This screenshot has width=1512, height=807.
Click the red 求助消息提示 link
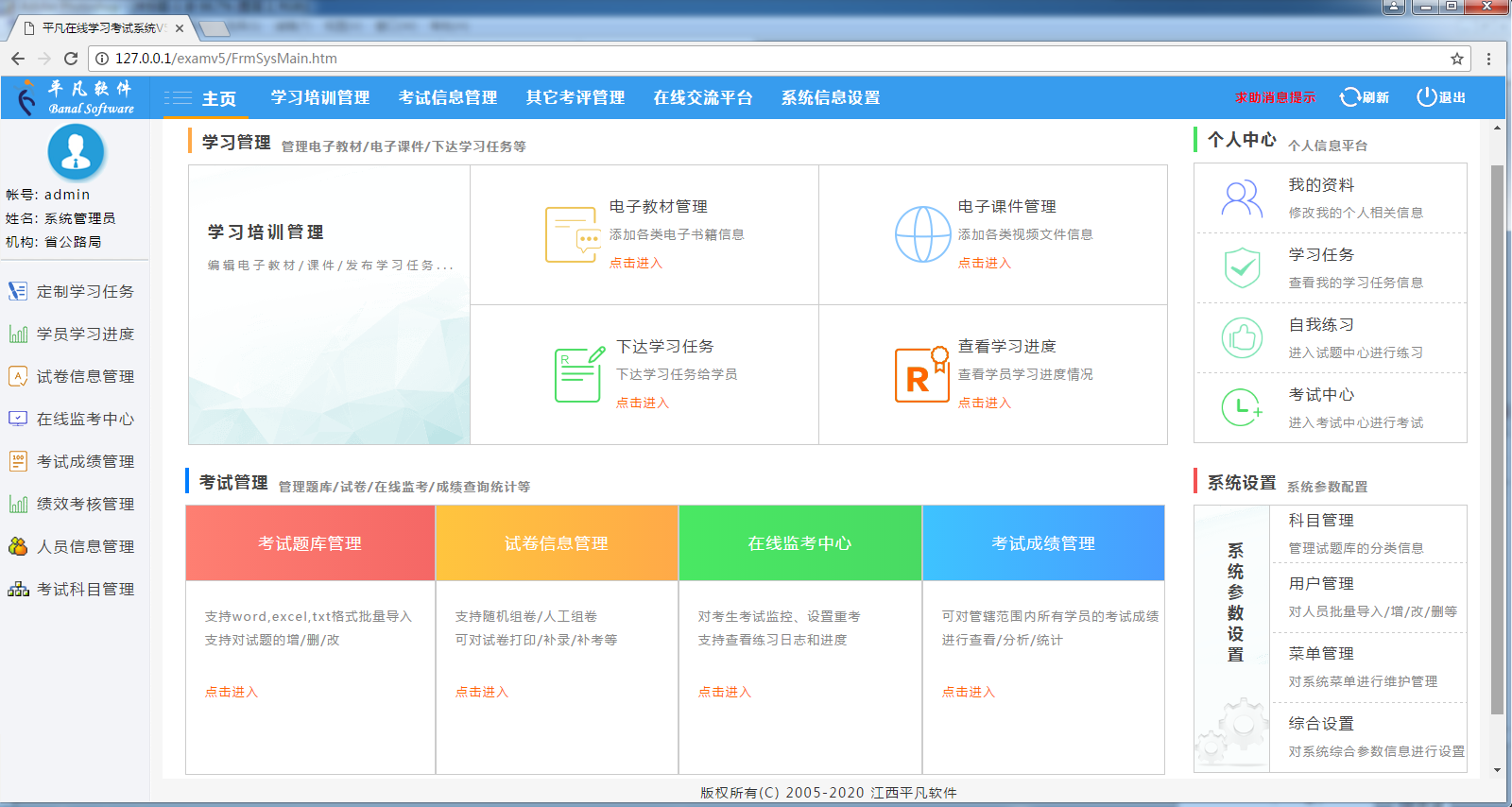(x=1275, y=97)
